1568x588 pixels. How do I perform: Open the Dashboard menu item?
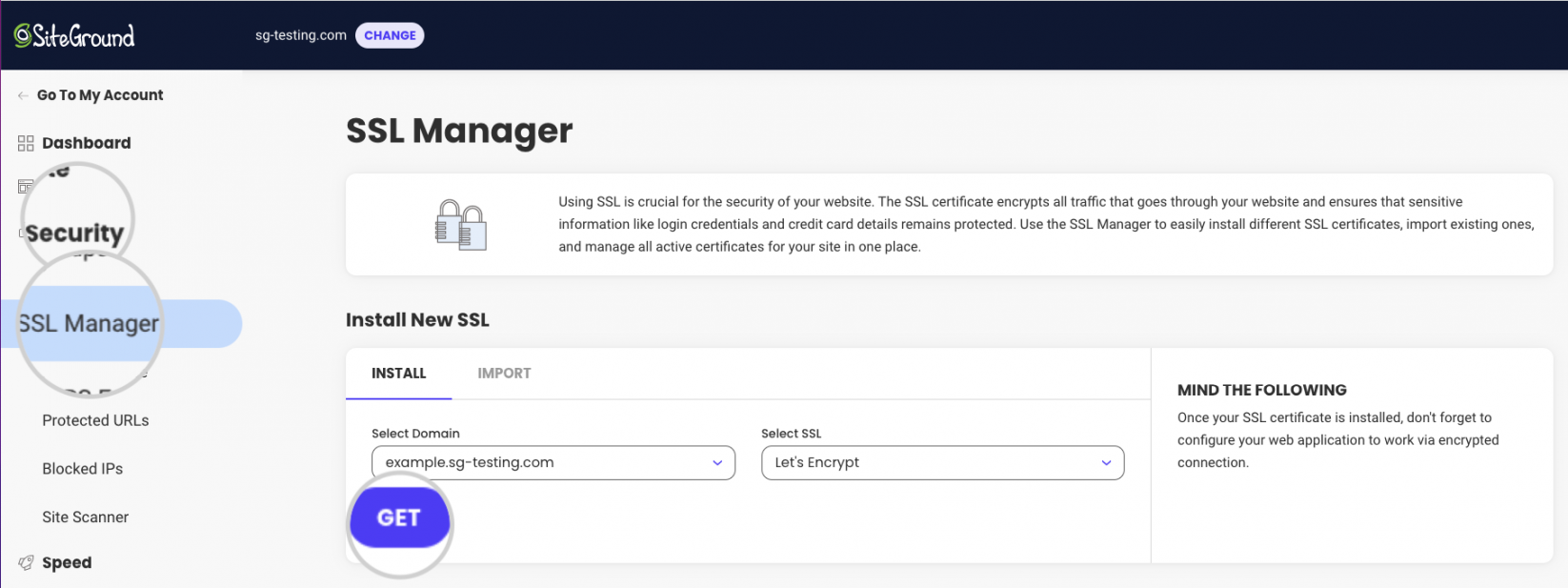[87, 143]
